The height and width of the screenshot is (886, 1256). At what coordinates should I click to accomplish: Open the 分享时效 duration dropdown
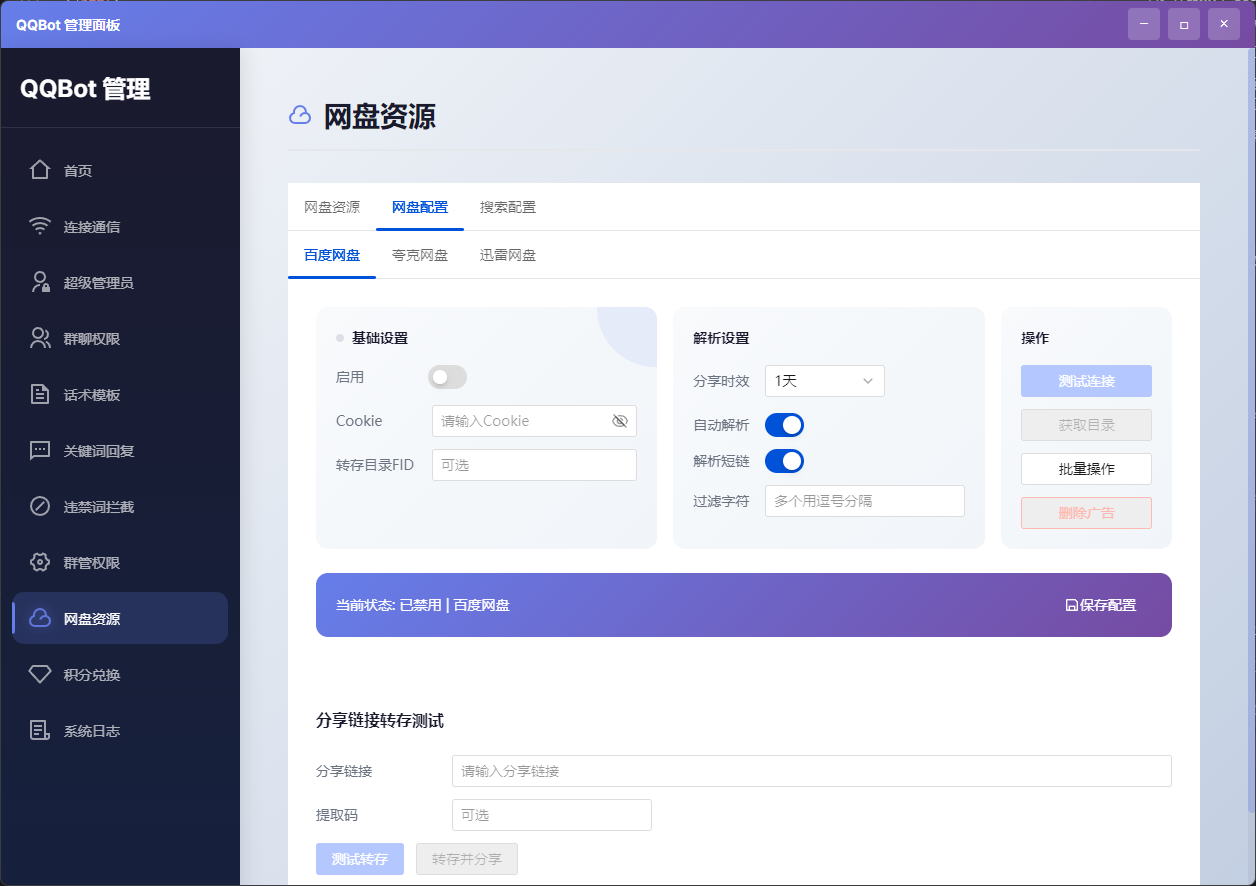tap(824, 381)
